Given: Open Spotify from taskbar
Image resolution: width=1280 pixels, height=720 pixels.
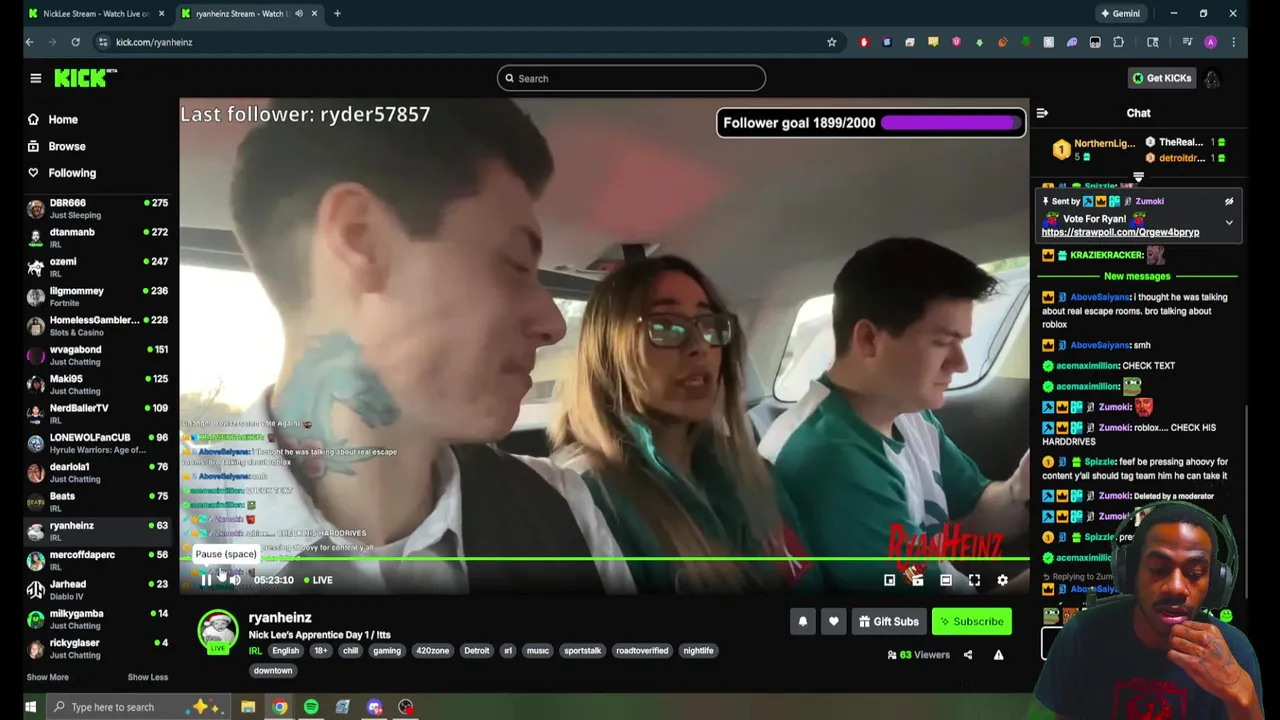Looking at the screenshot, I should 311,707.
